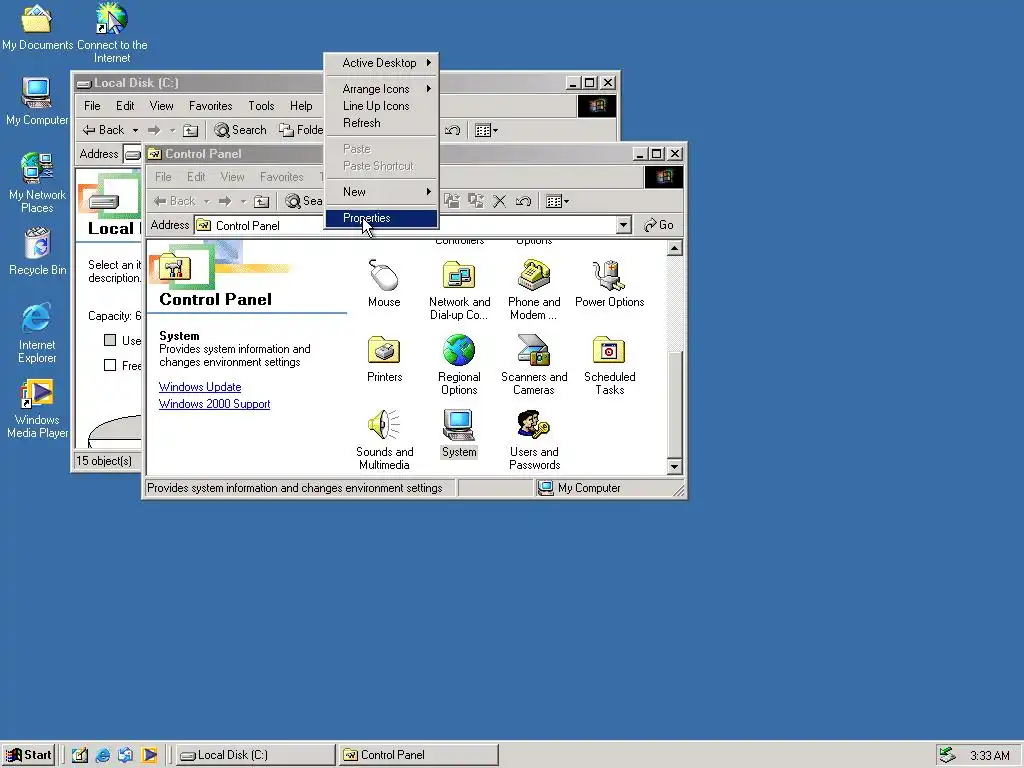The image size is (1024, 768).
Task: Select the Recycle Bin desktop icon
Action: point(37,251)
